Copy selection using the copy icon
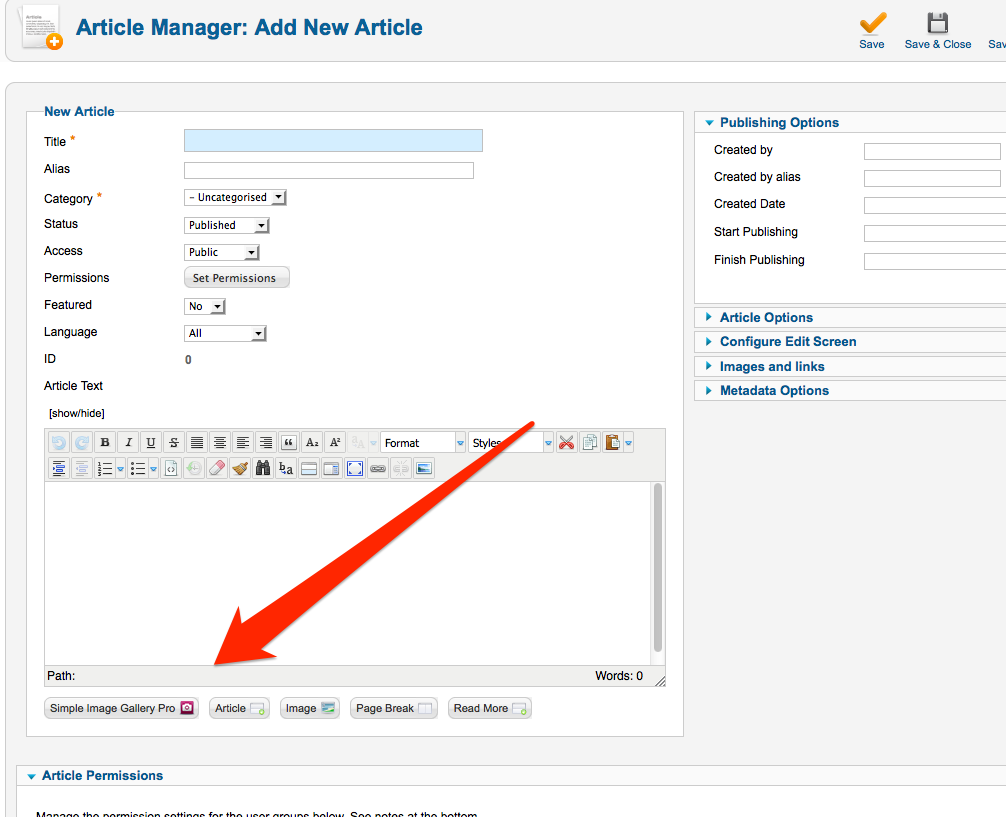Screen dimensions: 1006x817 click(x=590, y=443)
